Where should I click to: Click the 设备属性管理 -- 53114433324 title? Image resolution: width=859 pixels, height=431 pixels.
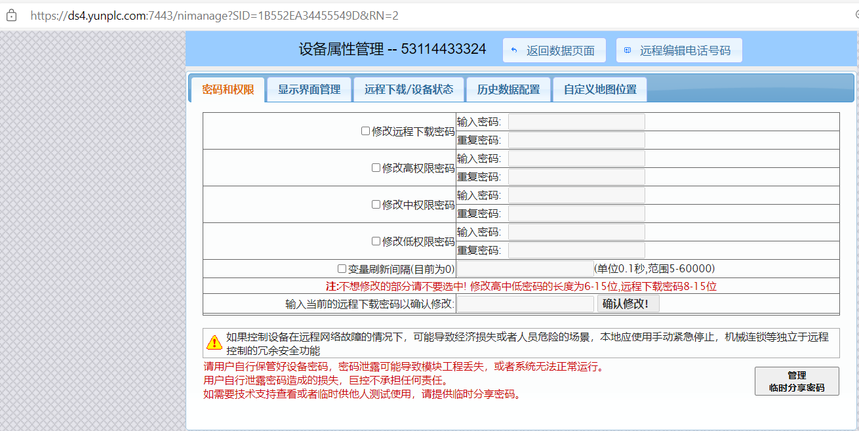click(x=392, y=49)
